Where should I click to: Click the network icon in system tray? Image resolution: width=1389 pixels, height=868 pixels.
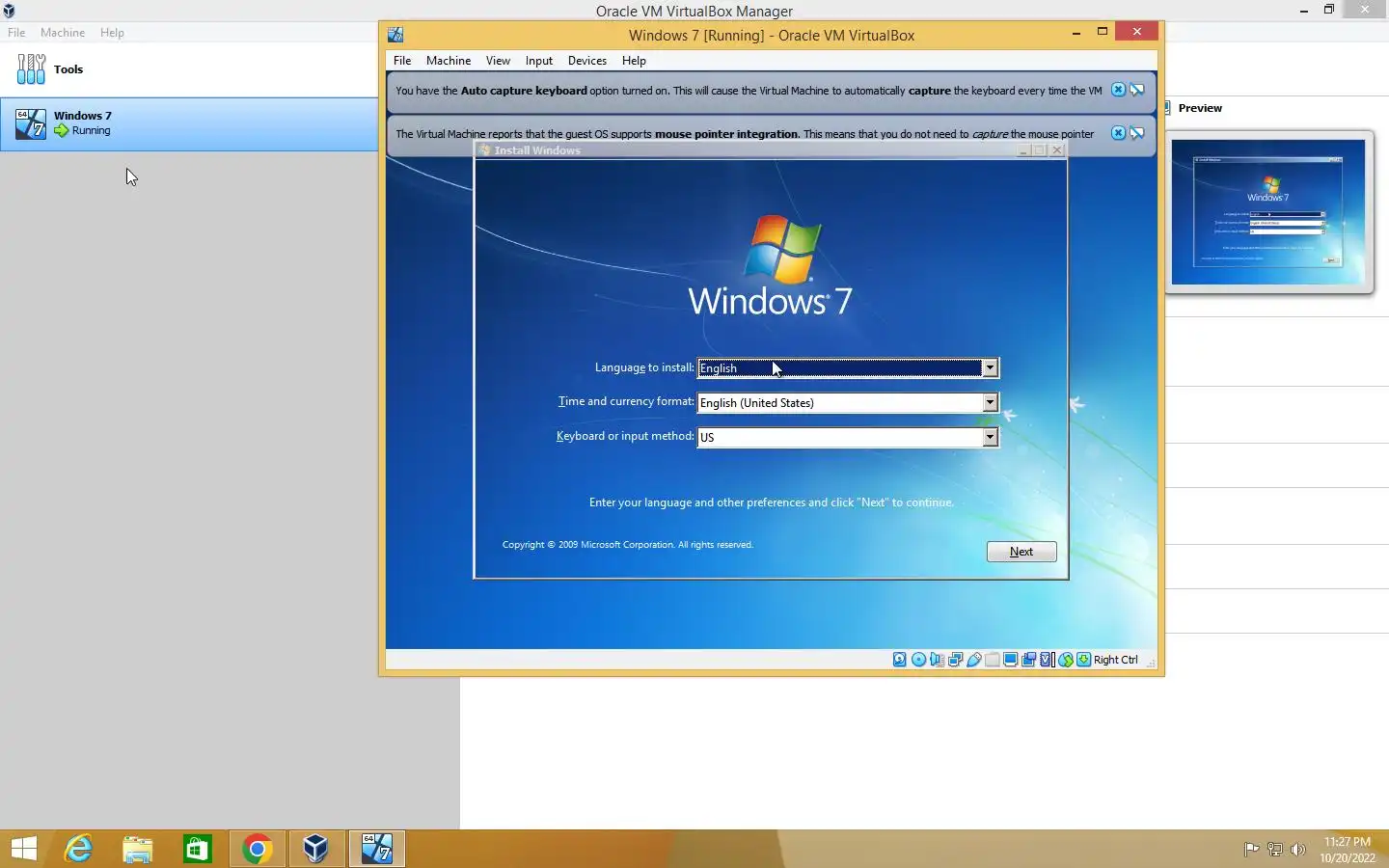pos(1274,850)
